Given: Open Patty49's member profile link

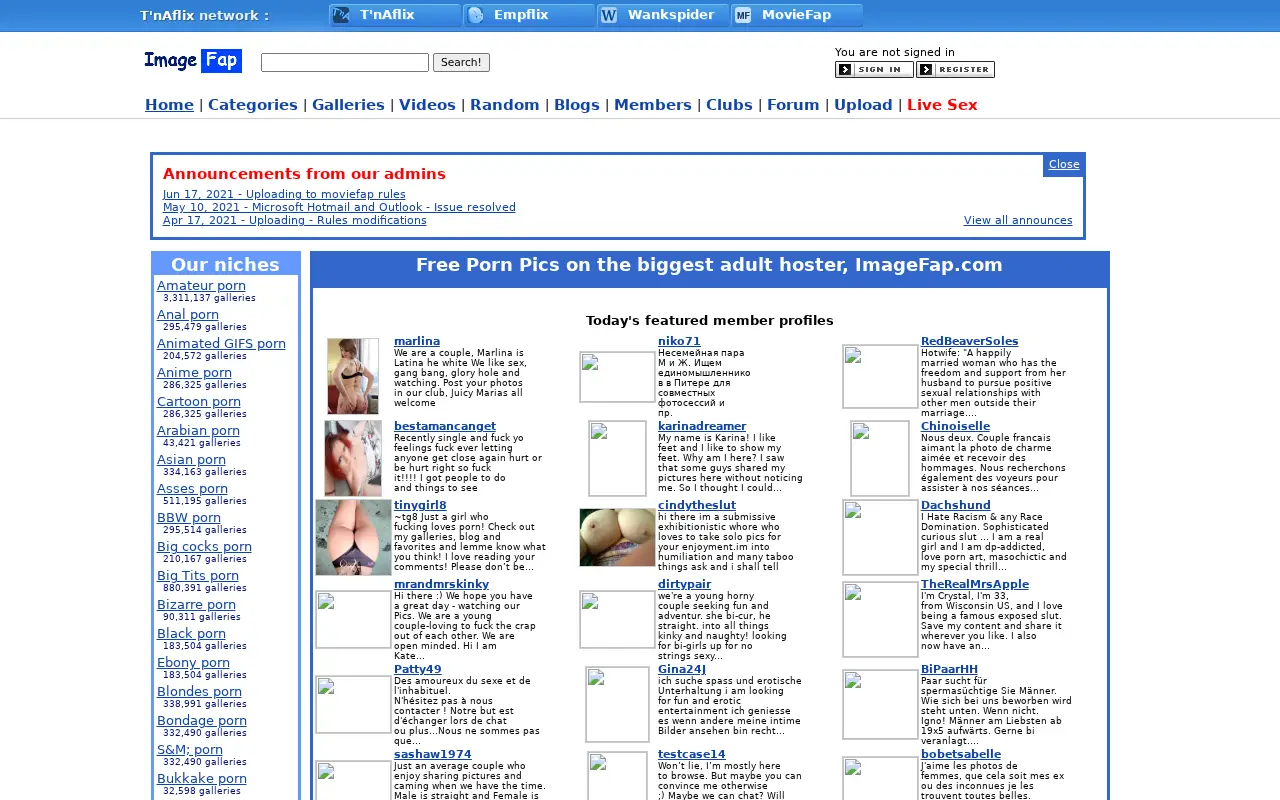Looking at the screenshot, I should coord(418,669).
